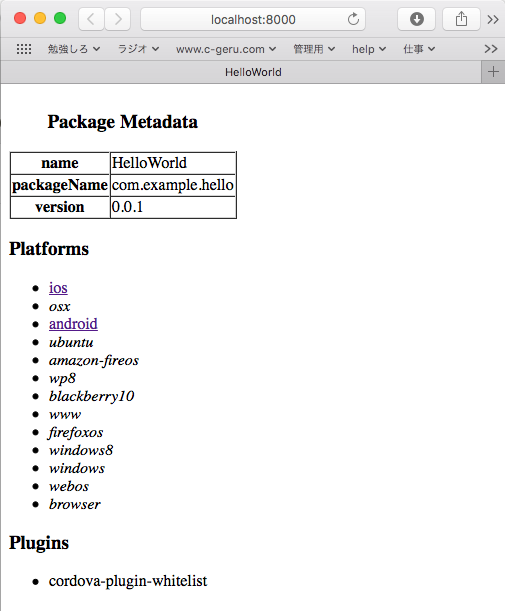Focus the localhost:8000 address field

pos(253,19)
